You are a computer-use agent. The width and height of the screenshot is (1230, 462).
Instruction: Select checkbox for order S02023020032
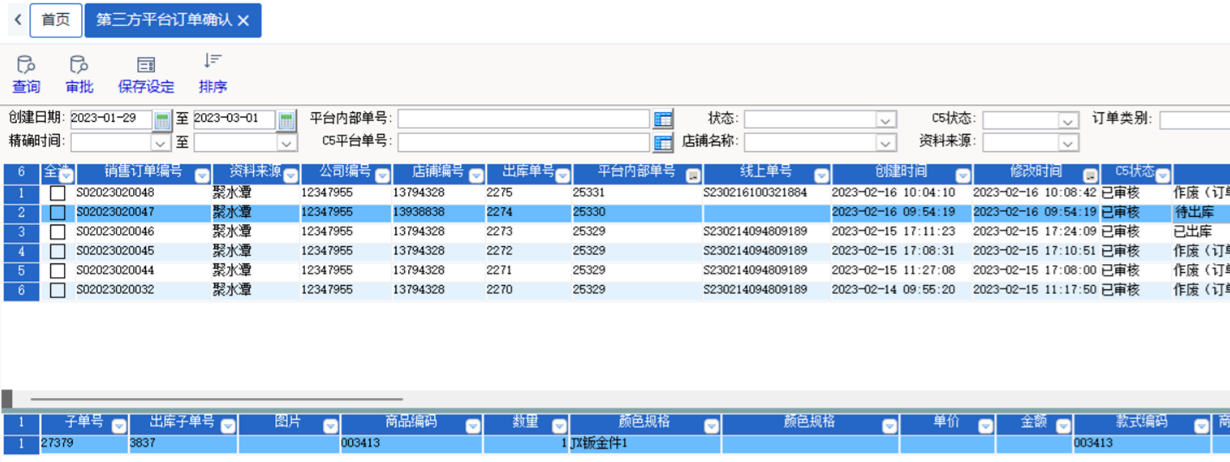click(x=58, y=290)
